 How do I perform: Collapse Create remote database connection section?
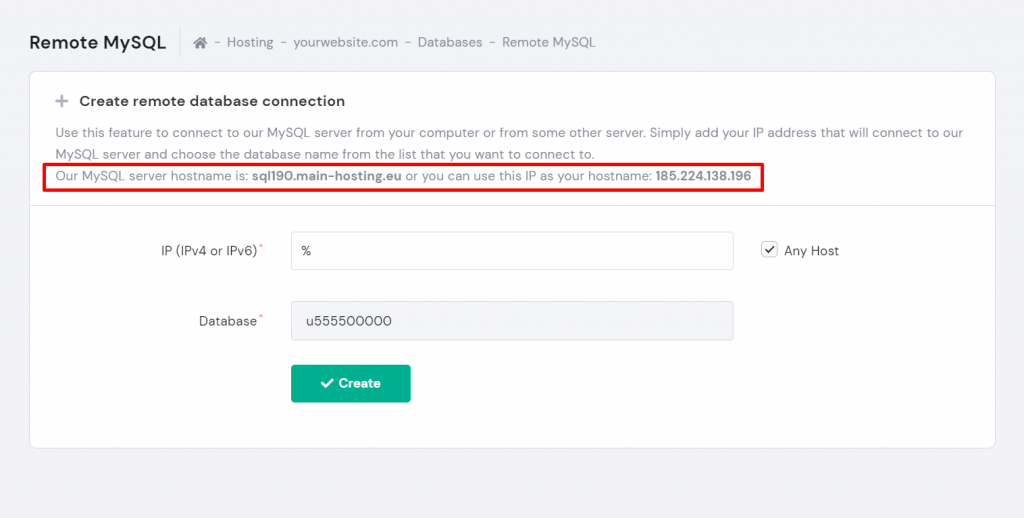coord(211,101)
